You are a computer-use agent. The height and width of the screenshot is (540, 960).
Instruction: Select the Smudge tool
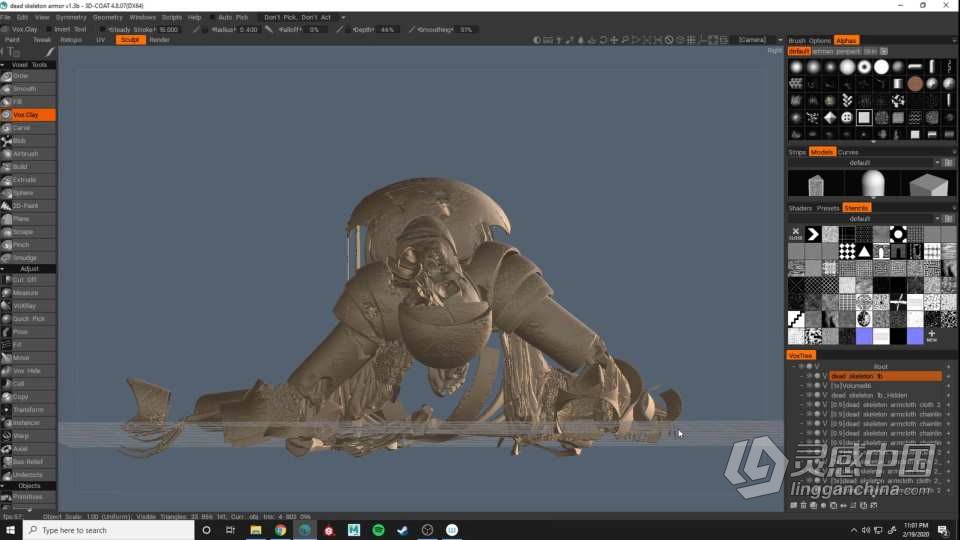click(28, 258)
